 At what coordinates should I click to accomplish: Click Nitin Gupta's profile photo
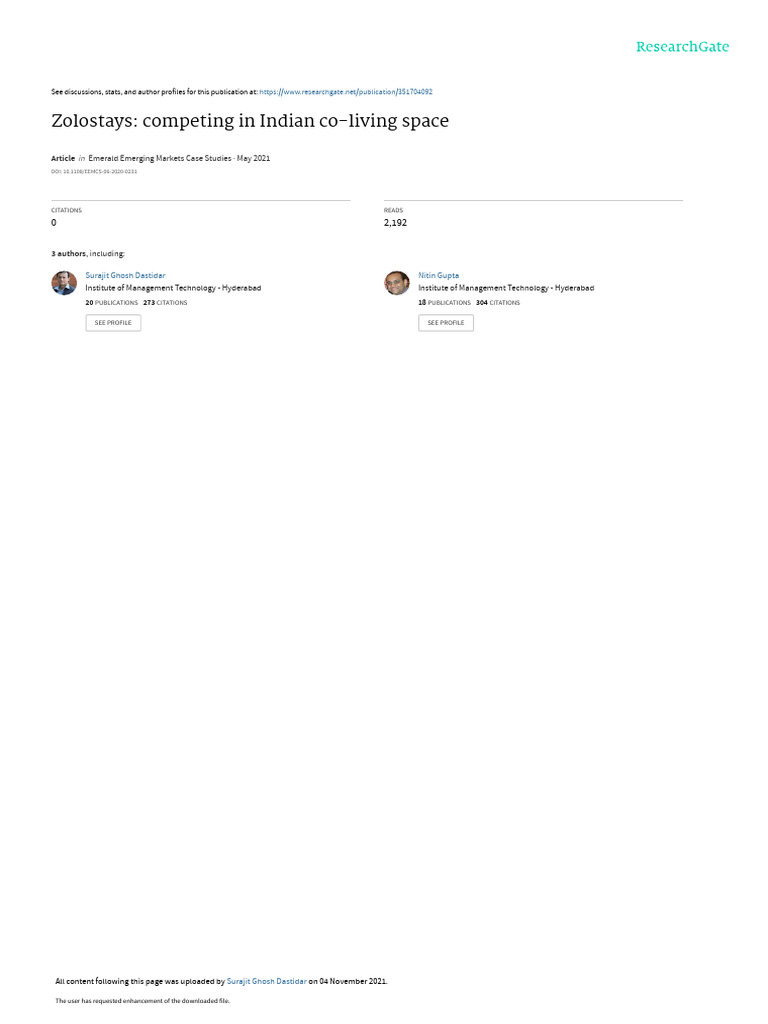coord(397,283)
